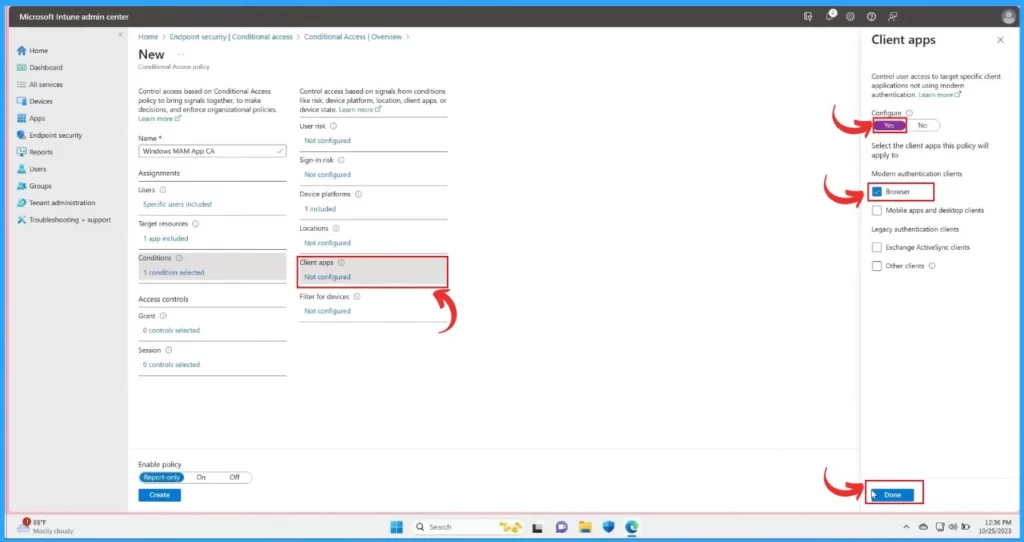The image size is (1024, 542).
Task: Select Report-only for Enable policy
Action: point(161,477)
